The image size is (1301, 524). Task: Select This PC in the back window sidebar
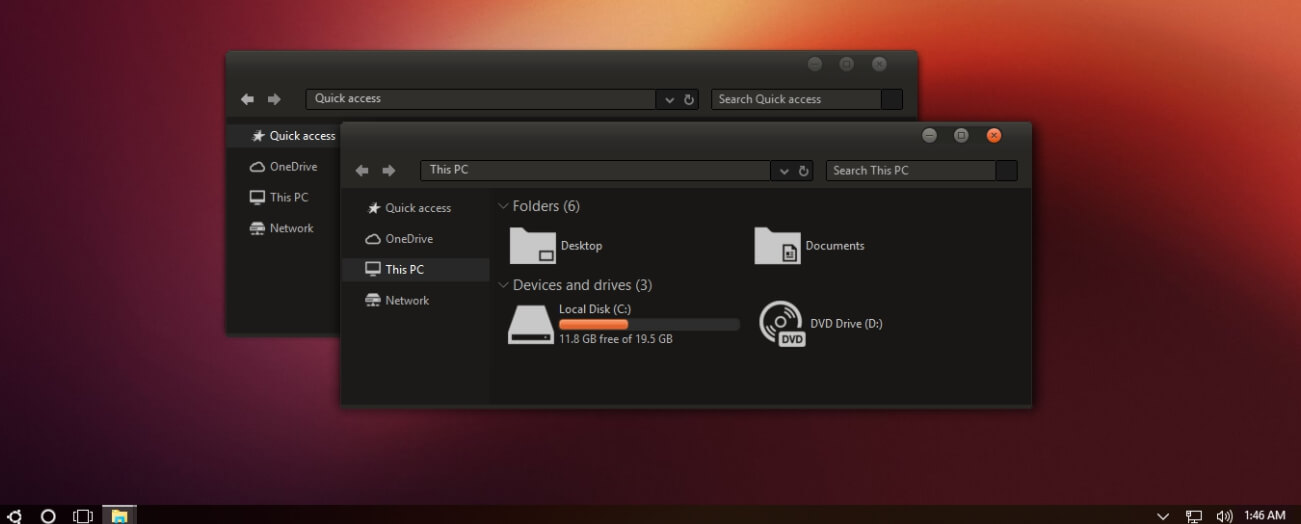(283, 198)
